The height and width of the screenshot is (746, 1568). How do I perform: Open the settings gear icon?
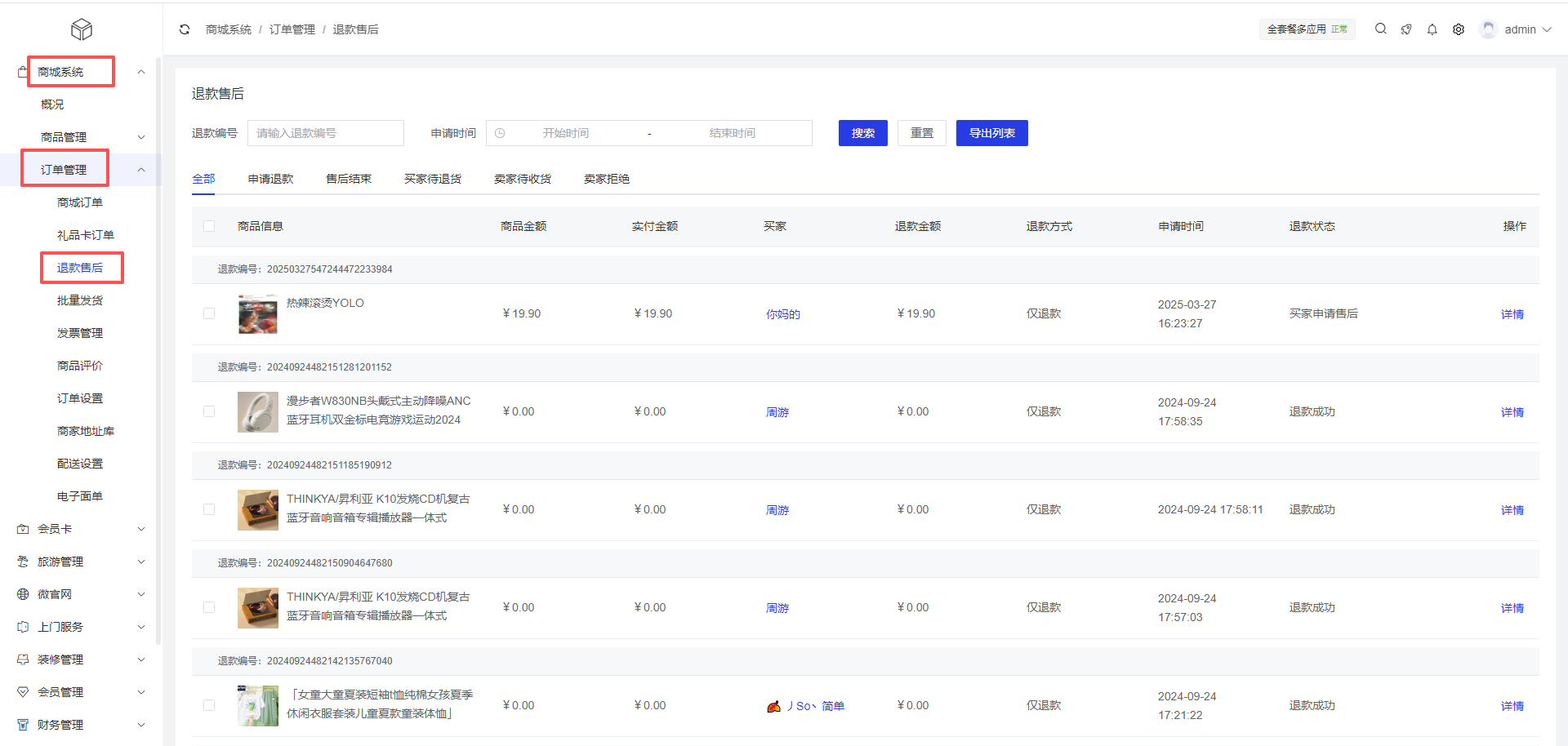[x=1458, y=29]
